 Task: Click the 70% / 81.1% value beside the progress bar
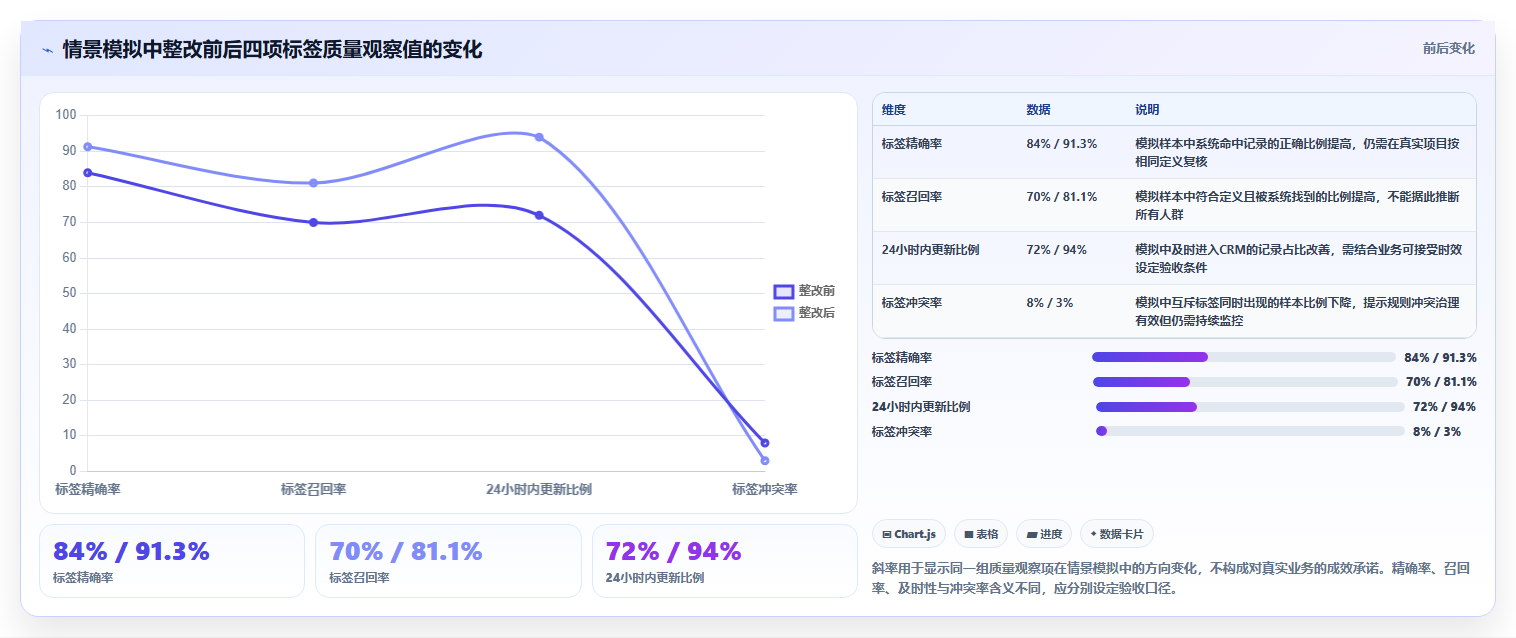click(x=1441, y=382)
